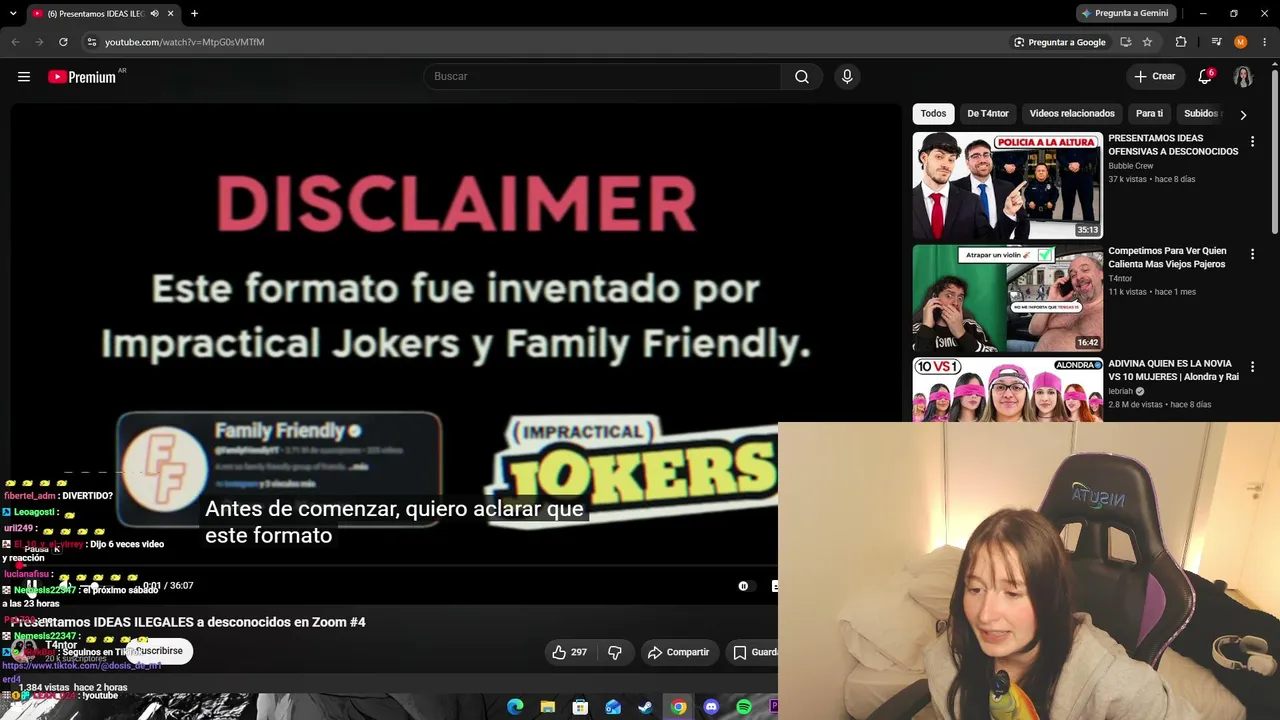Open site information icon in address bar

(91, 42)
